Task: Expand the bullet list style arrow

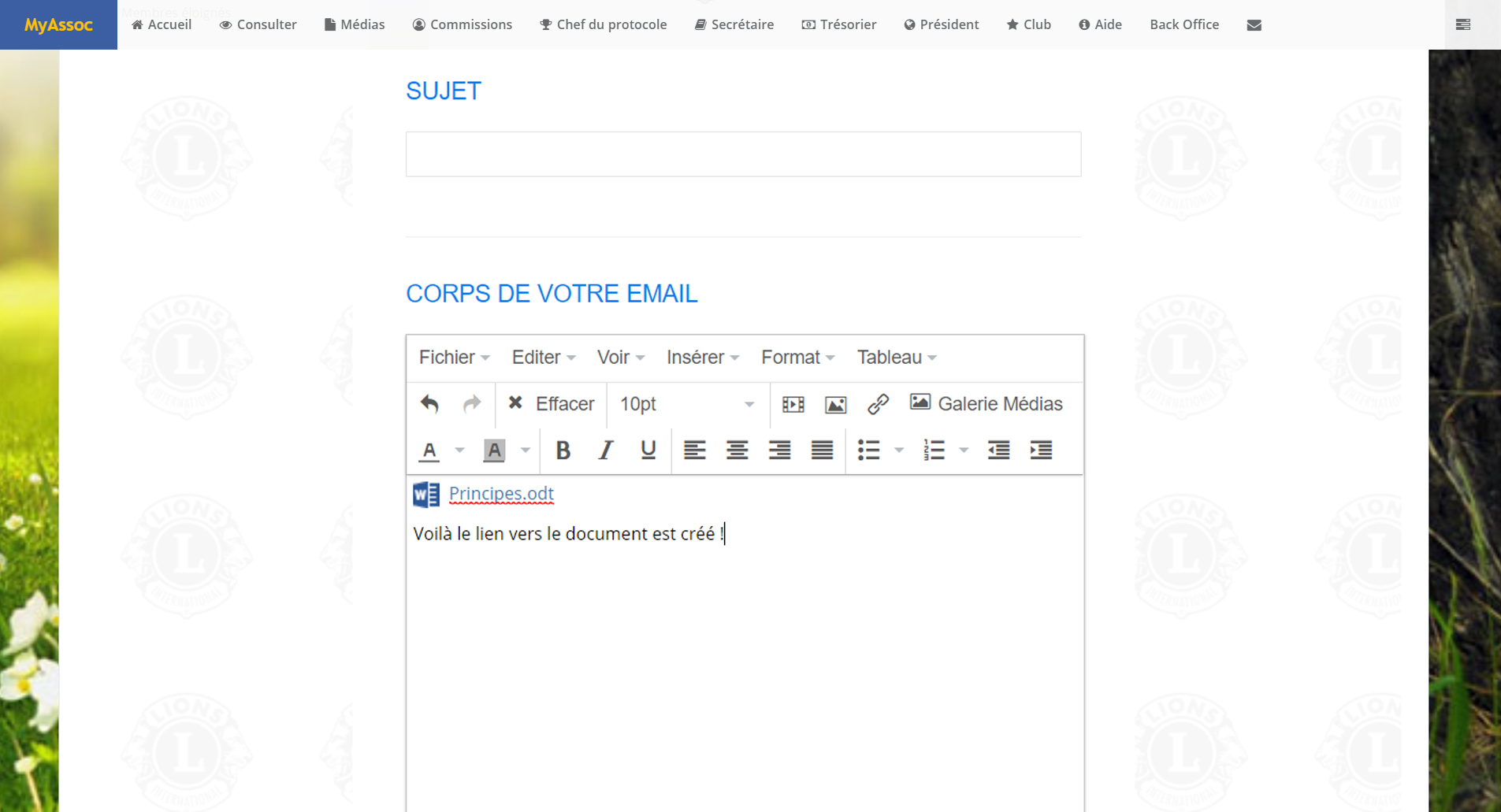Action: [x=899, y=450]
